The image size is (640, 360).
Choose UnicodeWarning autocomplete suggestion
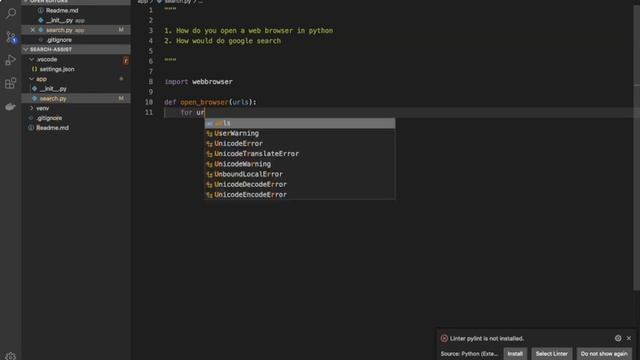[x=300, y=164]
